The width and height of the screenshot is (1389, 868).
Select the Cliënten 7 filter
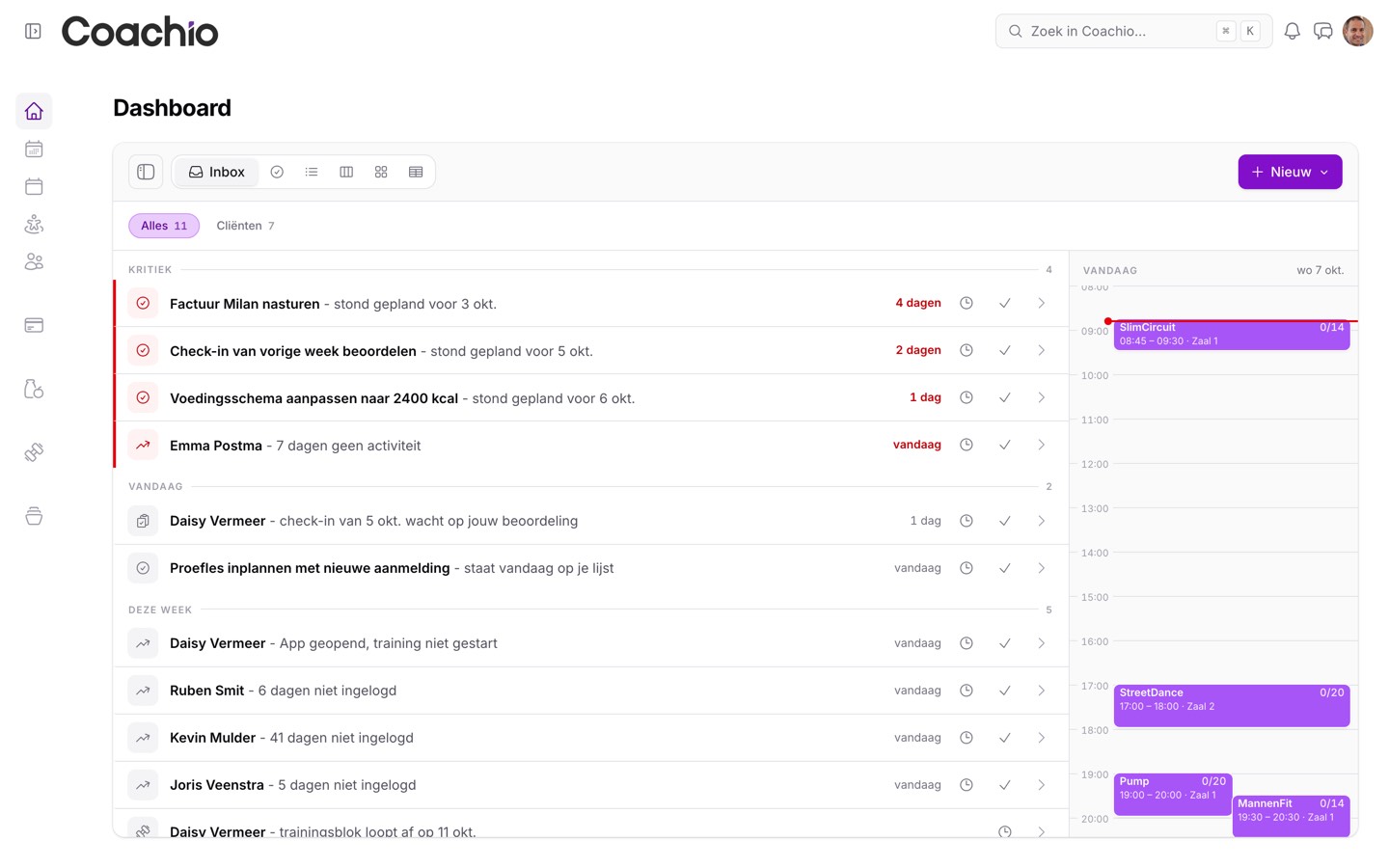(245, 226)
